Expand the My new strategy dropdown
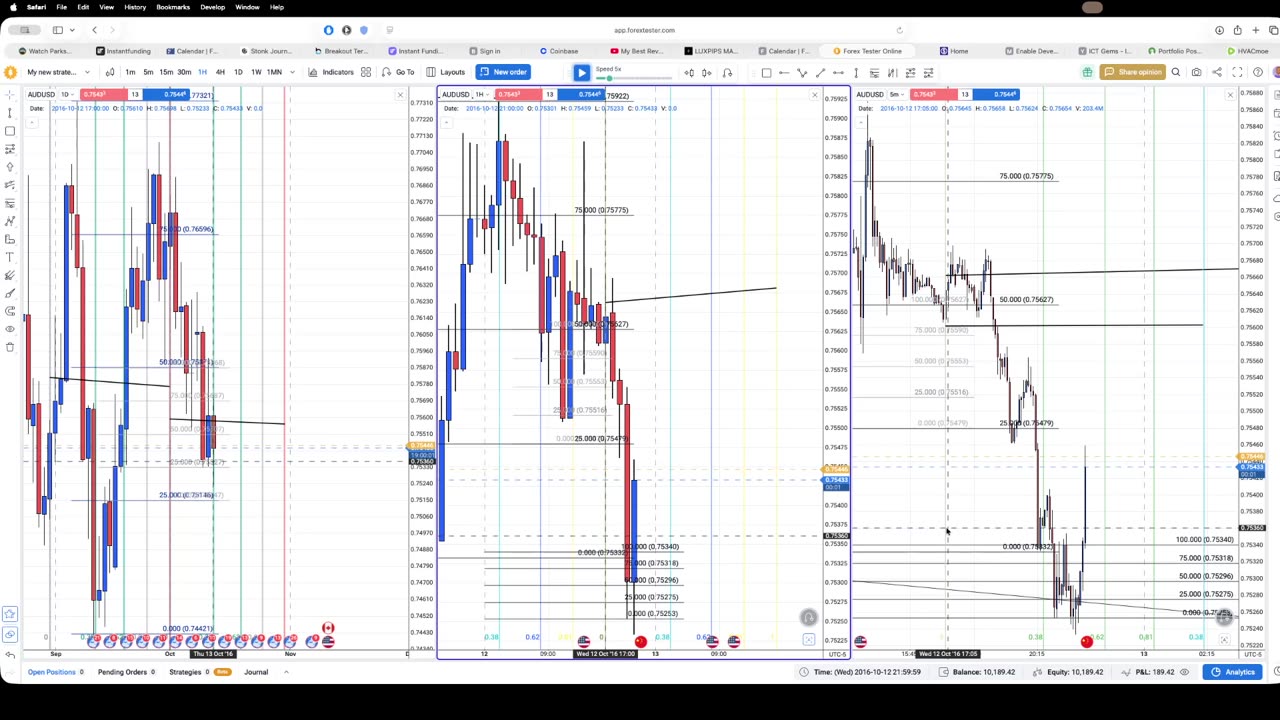 point(58,72)
